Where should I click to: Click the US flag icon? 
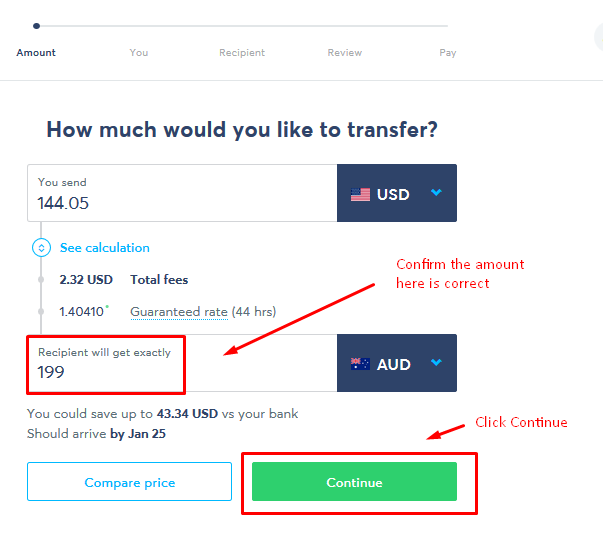360,194
